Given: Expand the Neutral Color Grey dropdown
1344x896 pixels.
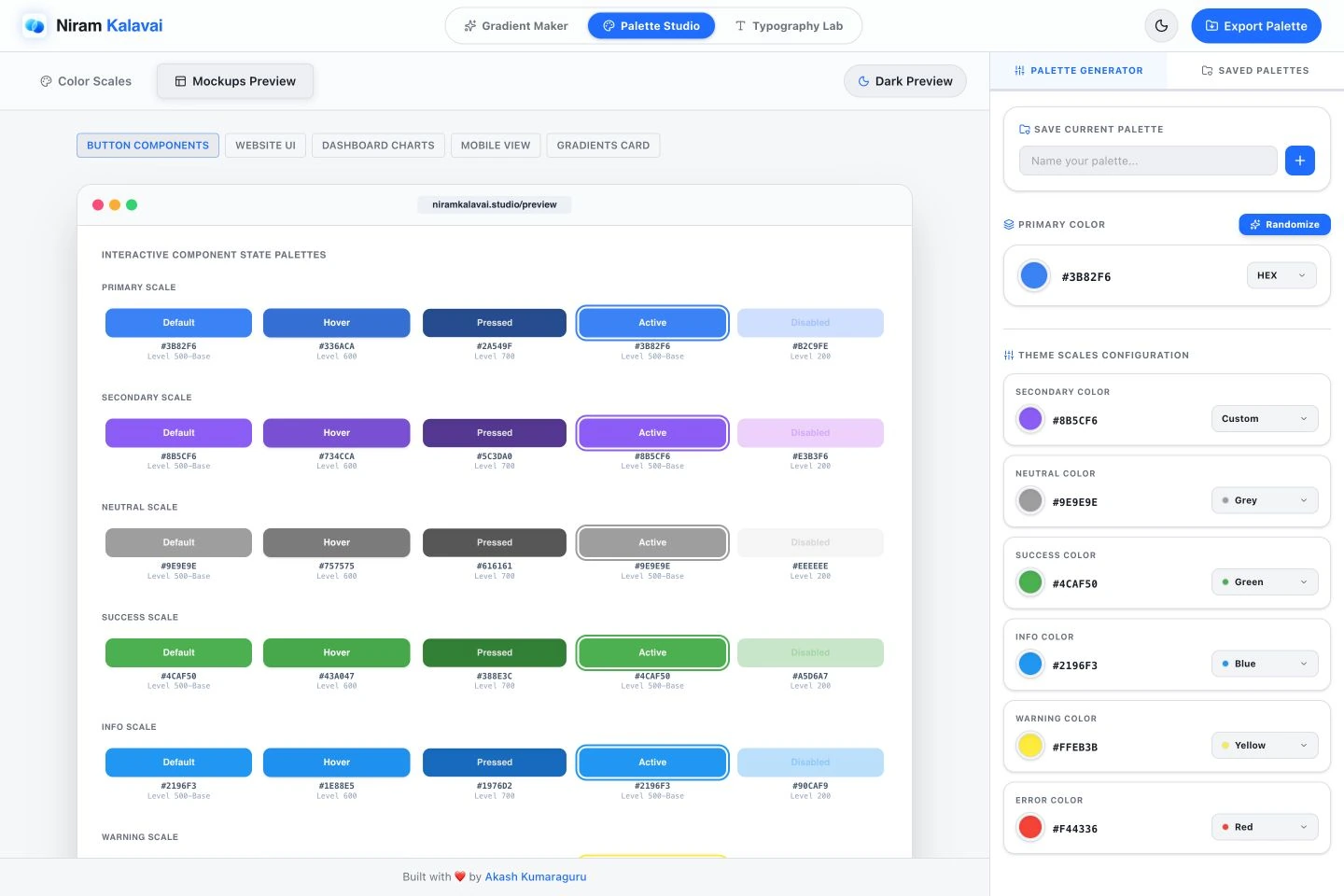Looking at the screenshot, I should click(x=1265, y=500).
